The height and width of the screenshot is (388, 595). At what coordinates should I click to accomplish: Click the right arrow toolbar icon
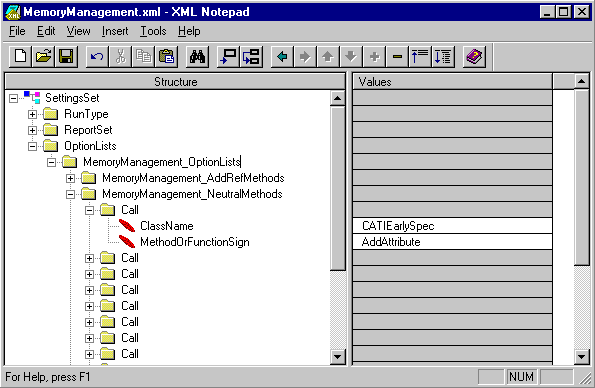(x=305, y=57)
